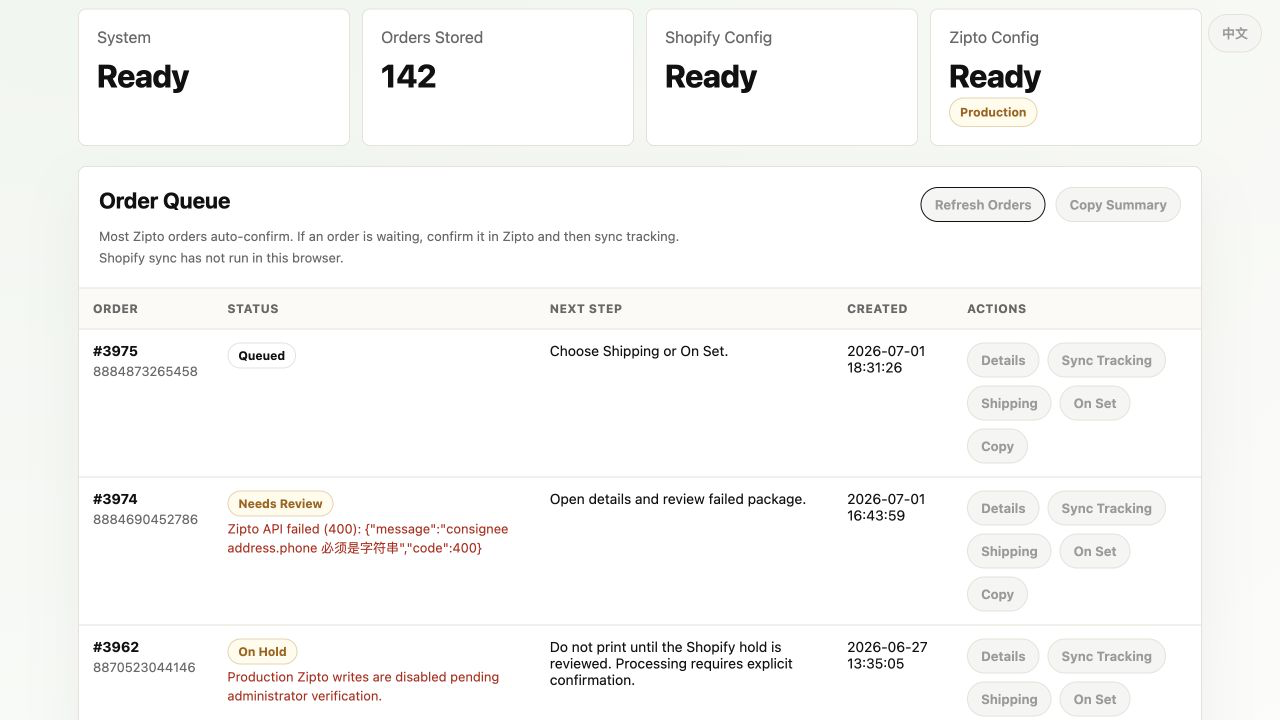The width and height of the screenshot is (1280, 720).
Task: Click the NEXT STEP column header
Action: point(586,309)
